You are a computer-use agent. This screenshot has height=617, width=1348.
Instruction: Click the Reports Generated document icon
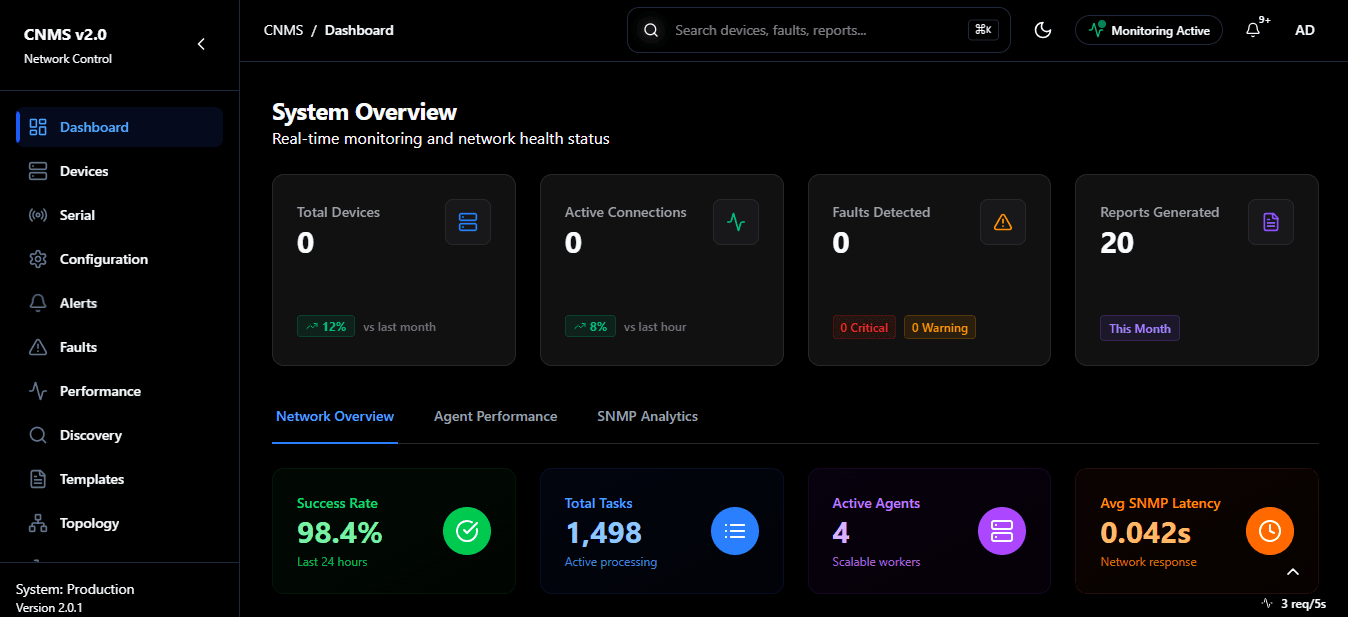pyautogui.click(x=1270, y=222)
